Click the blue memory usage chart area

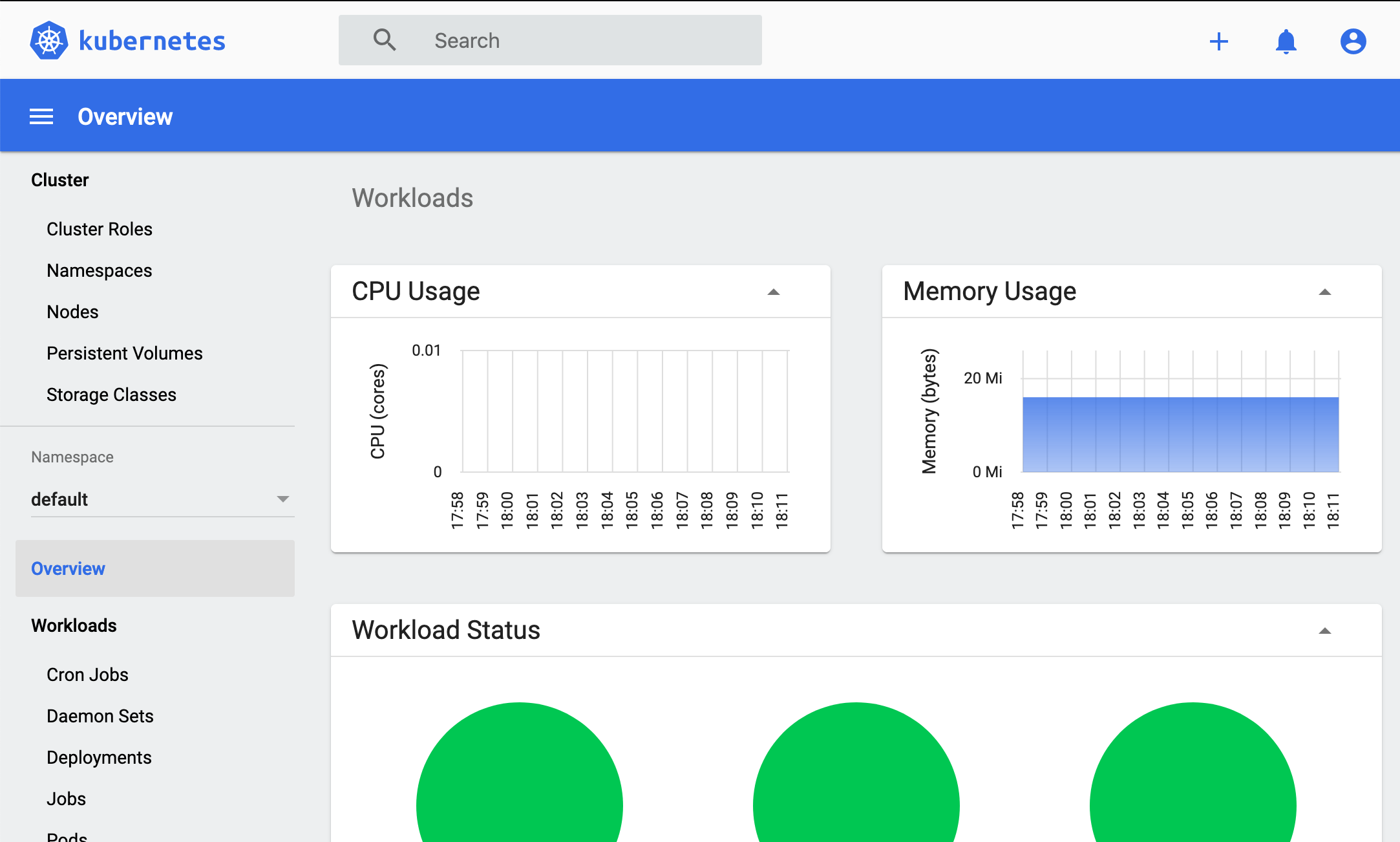click(x=1180, y=433)
